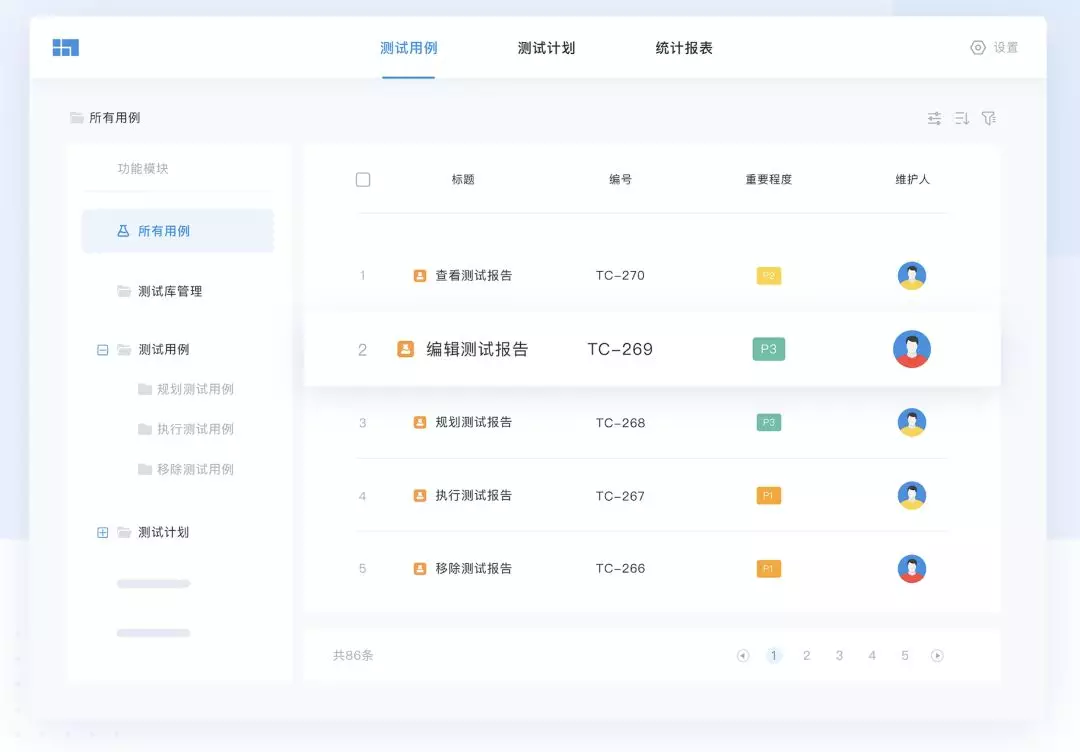The height and width of the screenshot is (752, 1080).
Task: Click the folder icon for 测试库管理
Action: coord(124,291)
